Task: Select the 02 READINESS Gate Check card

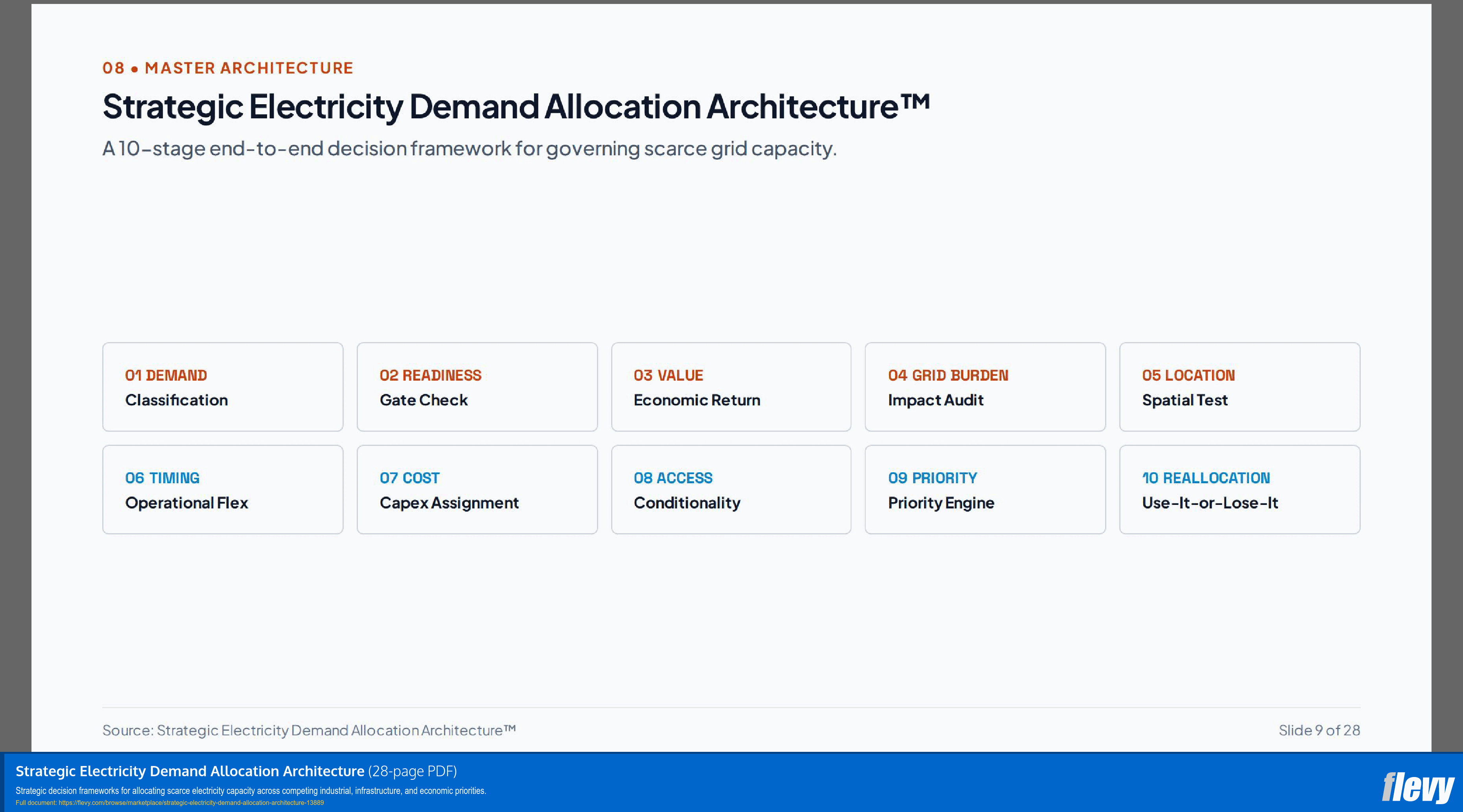Action: (477, 387)
